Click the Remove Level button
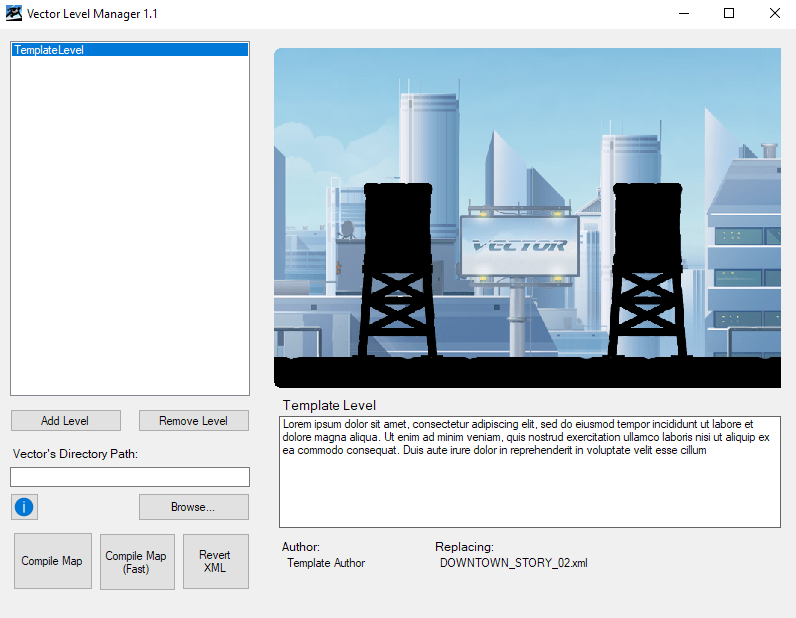The height and width of the screenshot is (618, 796). pos(193,420)
